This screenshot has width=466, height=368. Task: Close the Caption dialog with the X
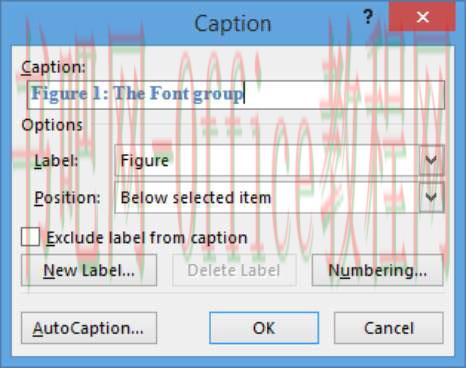point(422,17)
